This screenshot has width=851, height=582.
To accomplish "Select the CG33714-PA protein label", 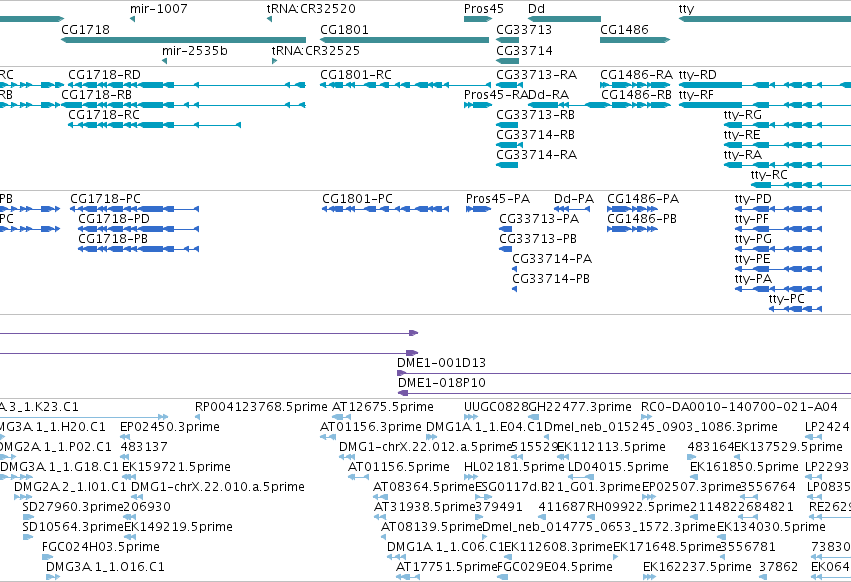I will coord(552,259).
